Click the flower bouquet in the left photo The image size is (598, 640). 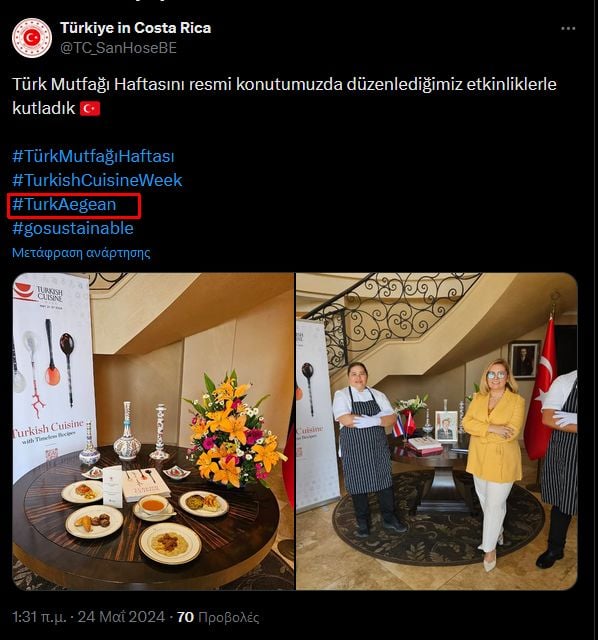(235, 429)
